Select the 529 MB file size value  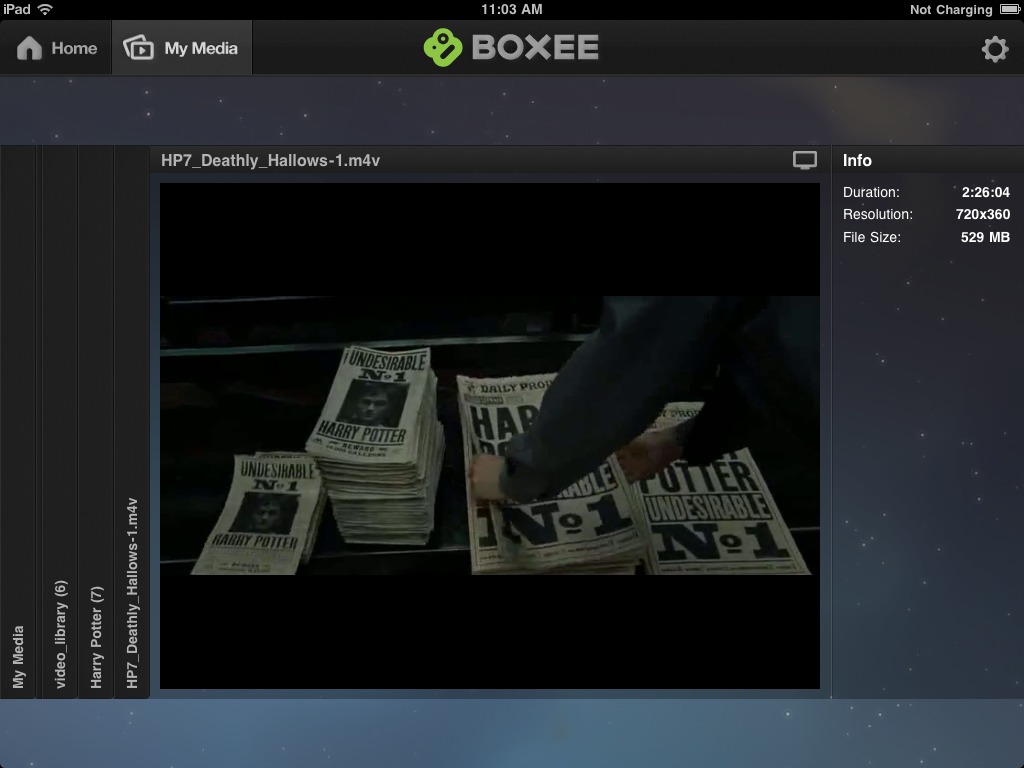coord(985,237)
